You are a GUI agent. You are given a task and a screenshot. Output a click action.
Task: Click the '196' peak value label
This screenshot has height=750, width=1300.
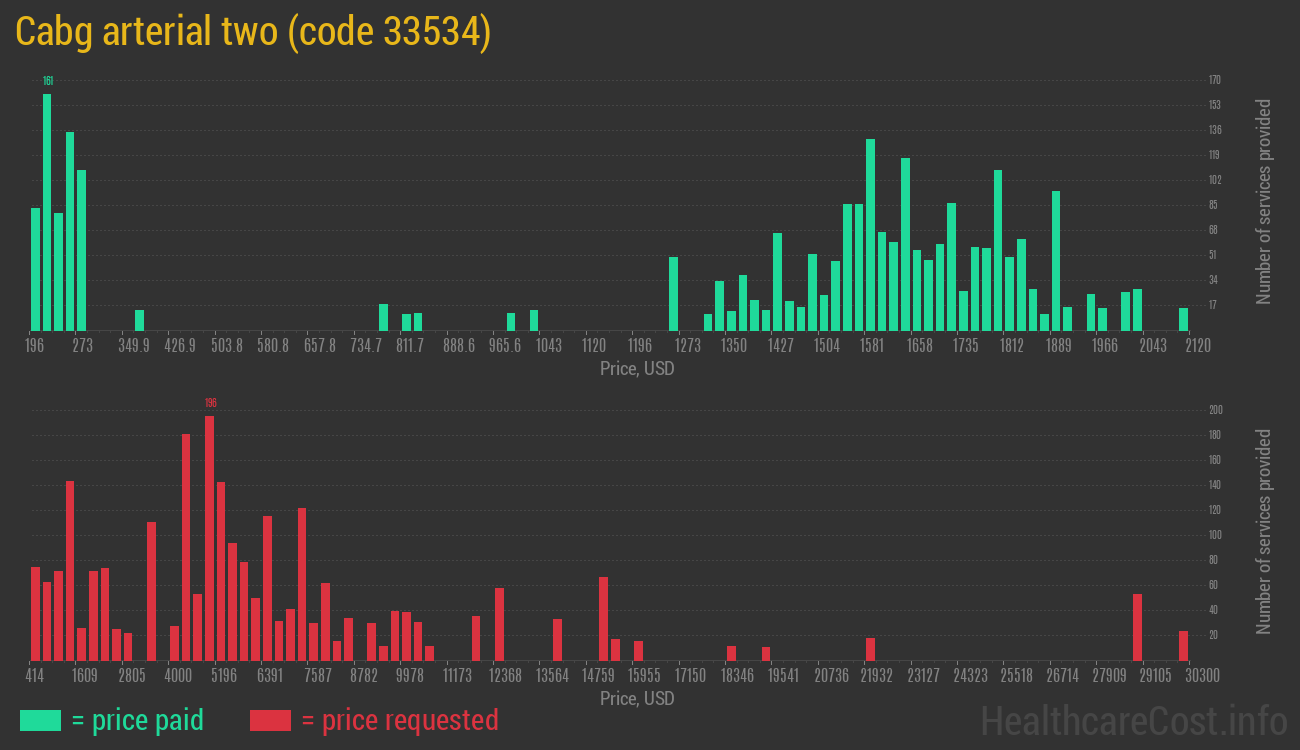pyautogui.click(x=210, y=403)
